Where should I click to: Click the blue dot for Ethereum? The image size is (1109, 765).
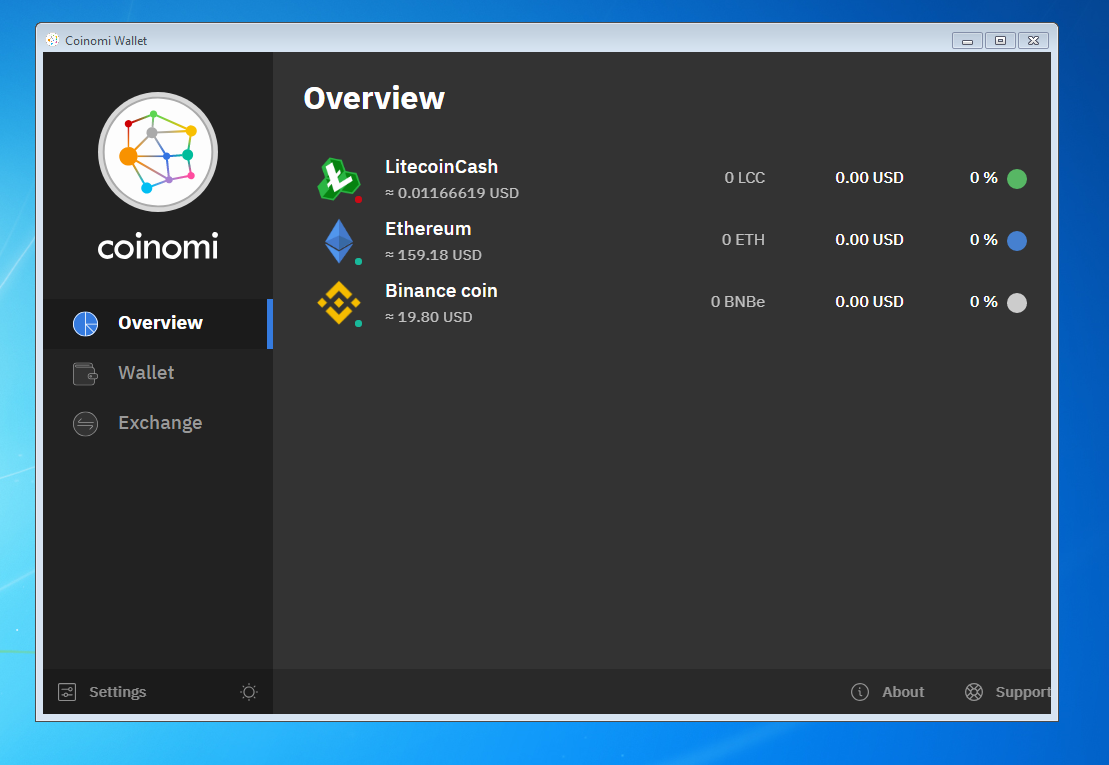point(1016,241)
